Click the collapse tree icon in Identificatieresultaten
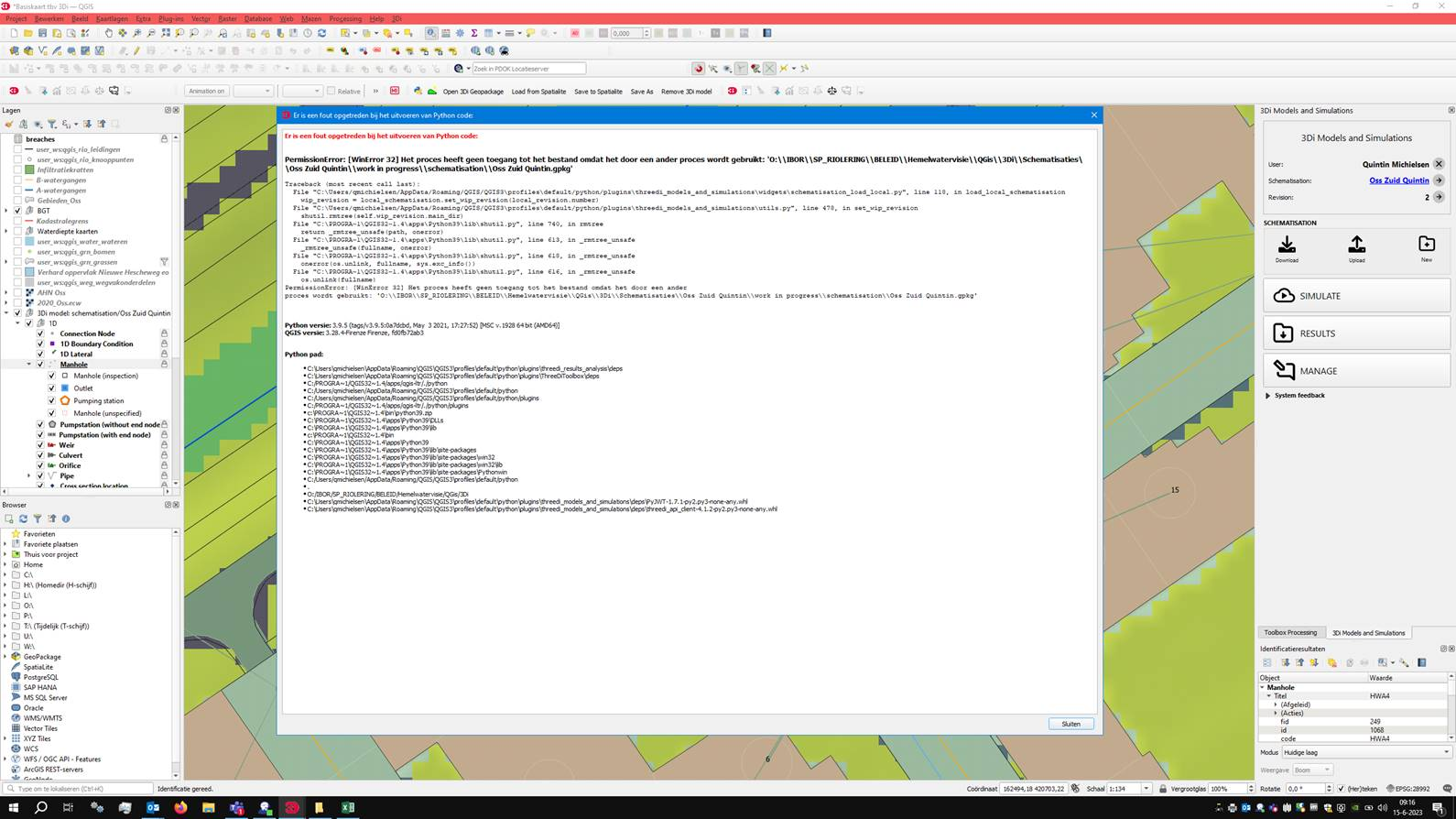1456x819 pixels. [1299, 662]
